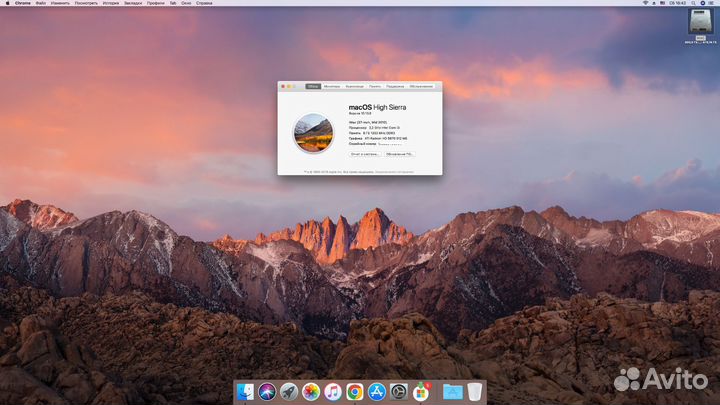Open the История menu
Screen dimensions: 720x405
click(111, 3)
